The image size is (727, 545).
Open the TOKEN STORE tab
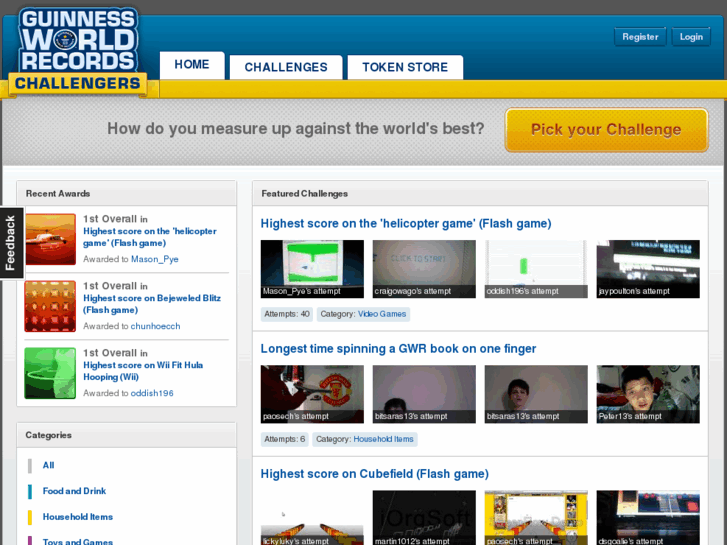[x=405, y=67]
